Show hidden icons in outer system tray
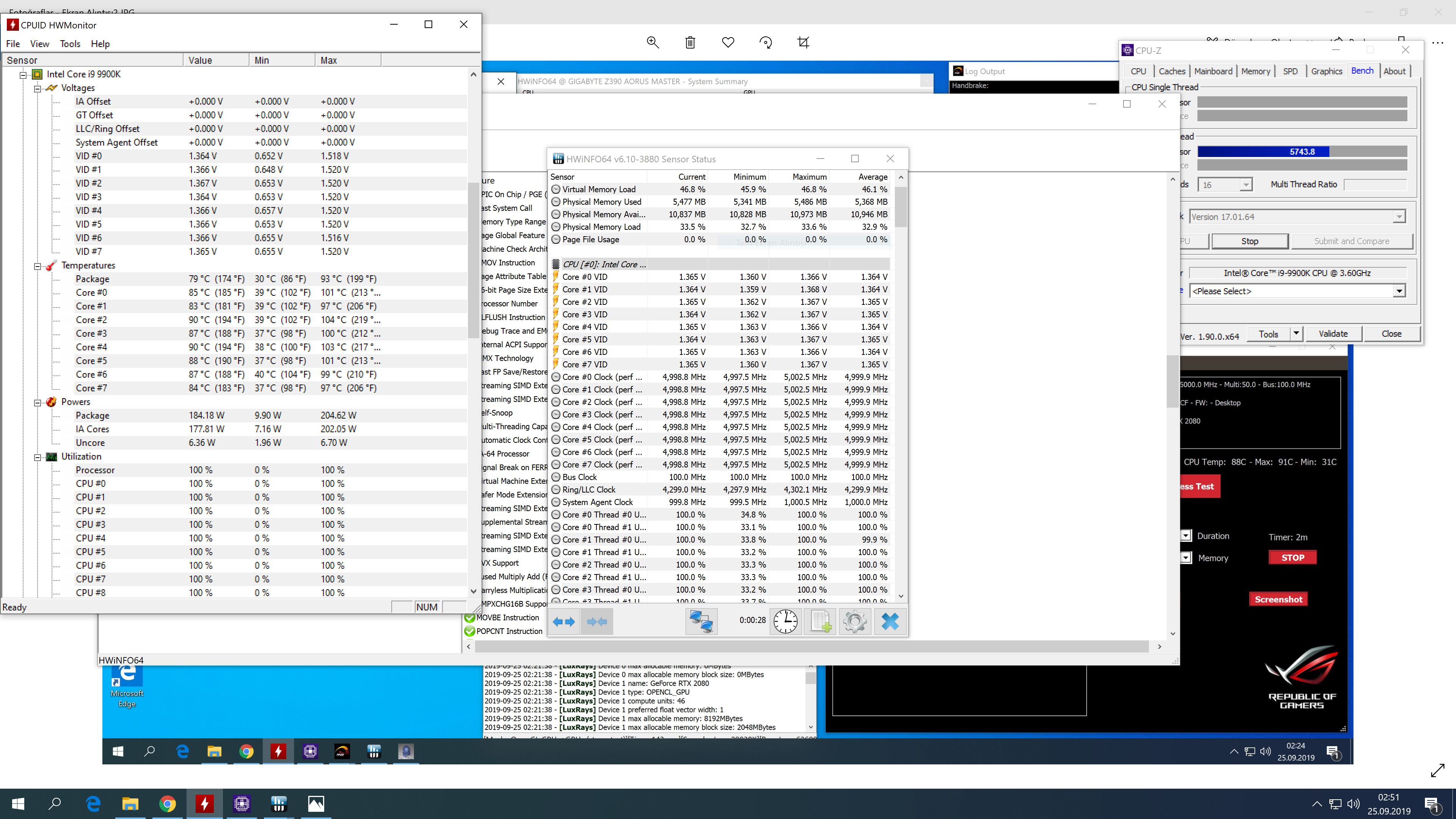 coord(1316,804)
